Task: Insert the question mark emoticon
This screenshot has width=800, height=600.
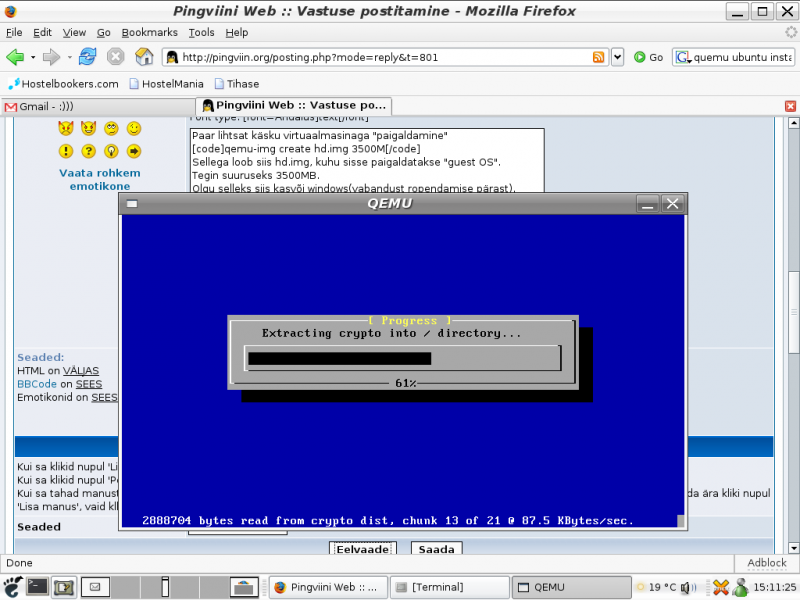Action: (88, 151)
